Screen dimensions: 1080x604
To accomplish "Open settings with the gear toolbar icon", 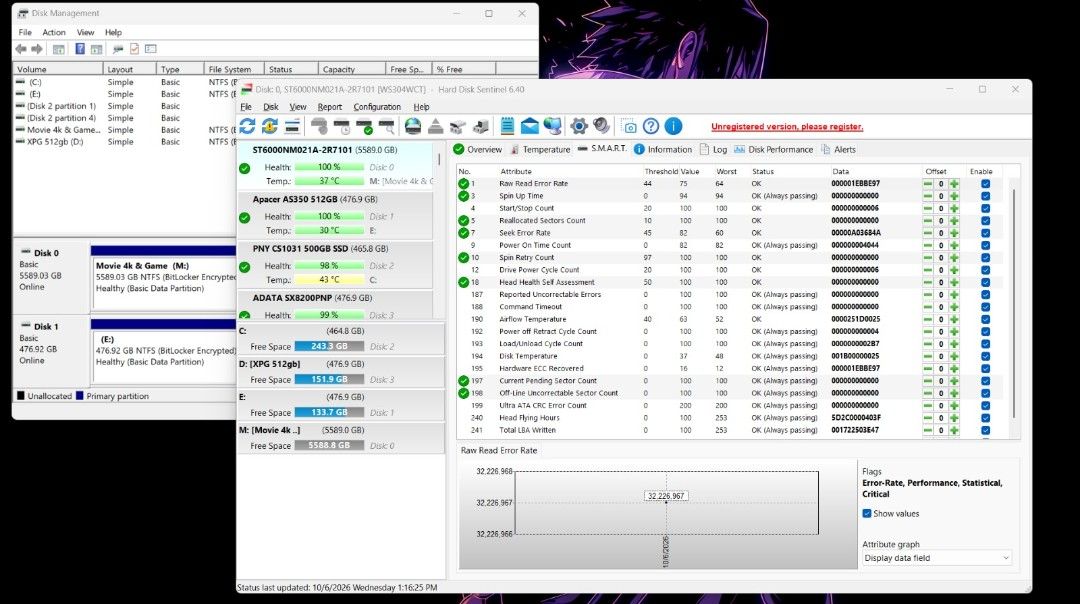I will coord(579,126).
